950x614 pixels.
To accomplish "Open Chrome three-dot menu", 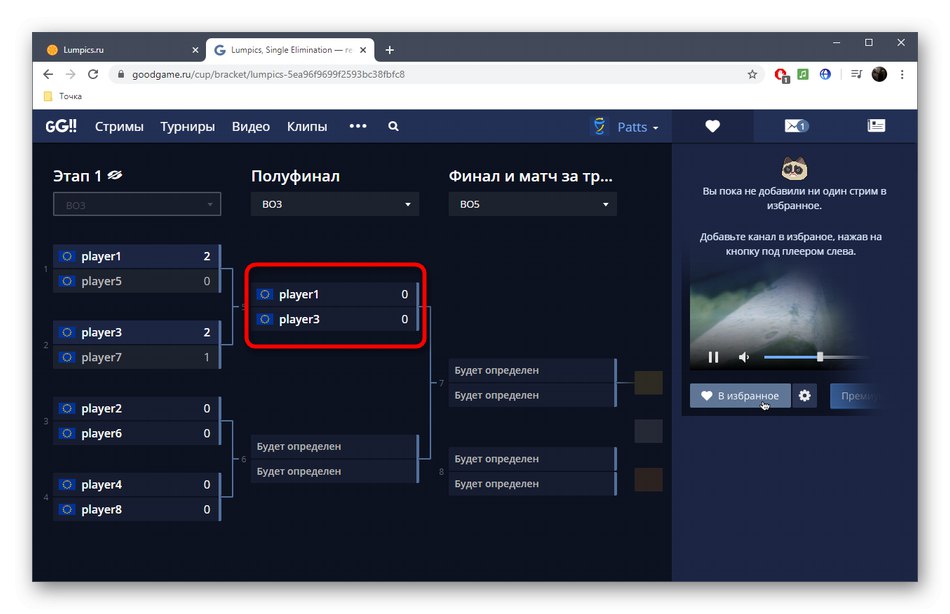I will [902, 74].
